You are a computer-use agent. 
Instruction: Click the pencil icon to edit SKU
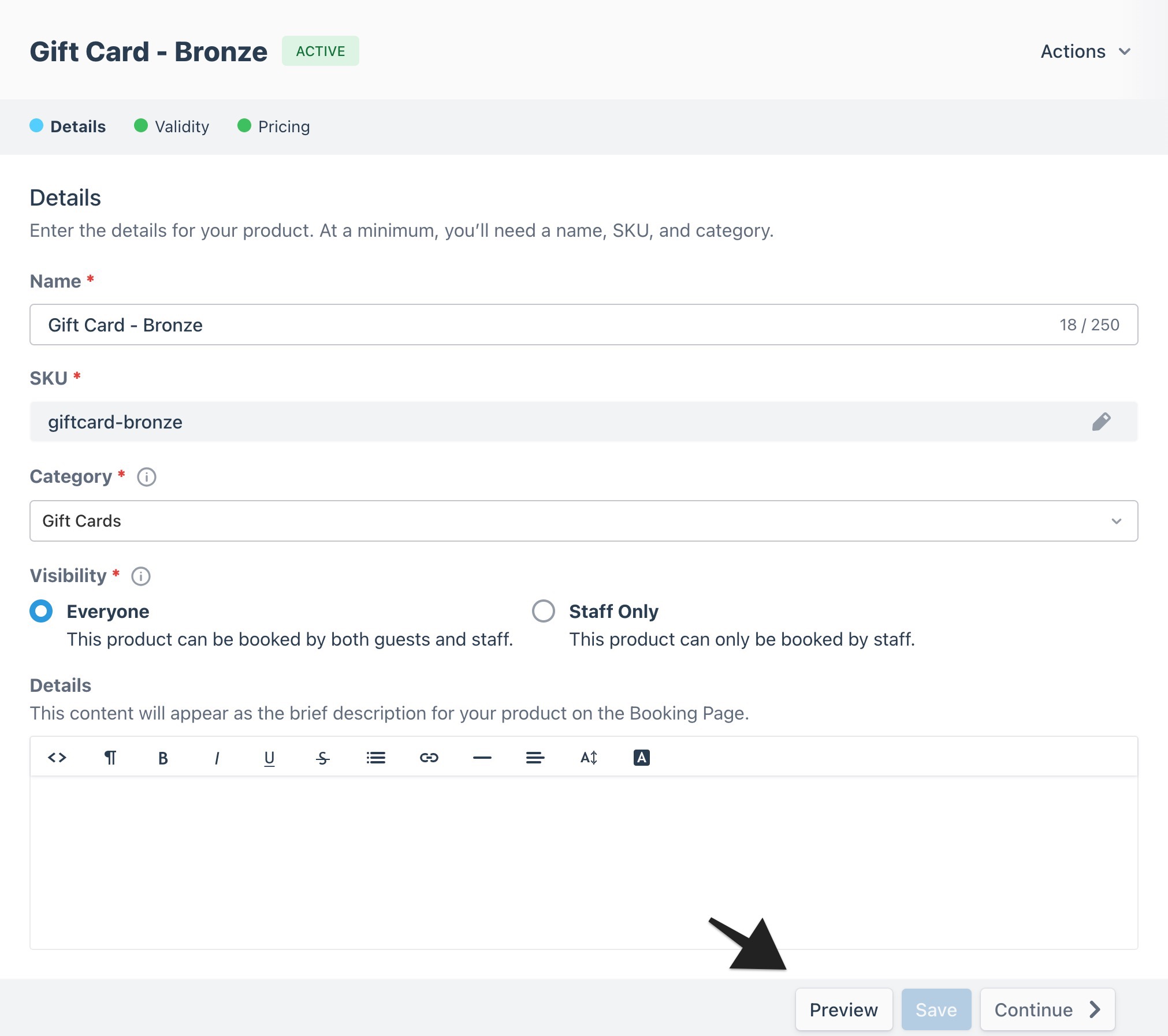[1101, 422]
